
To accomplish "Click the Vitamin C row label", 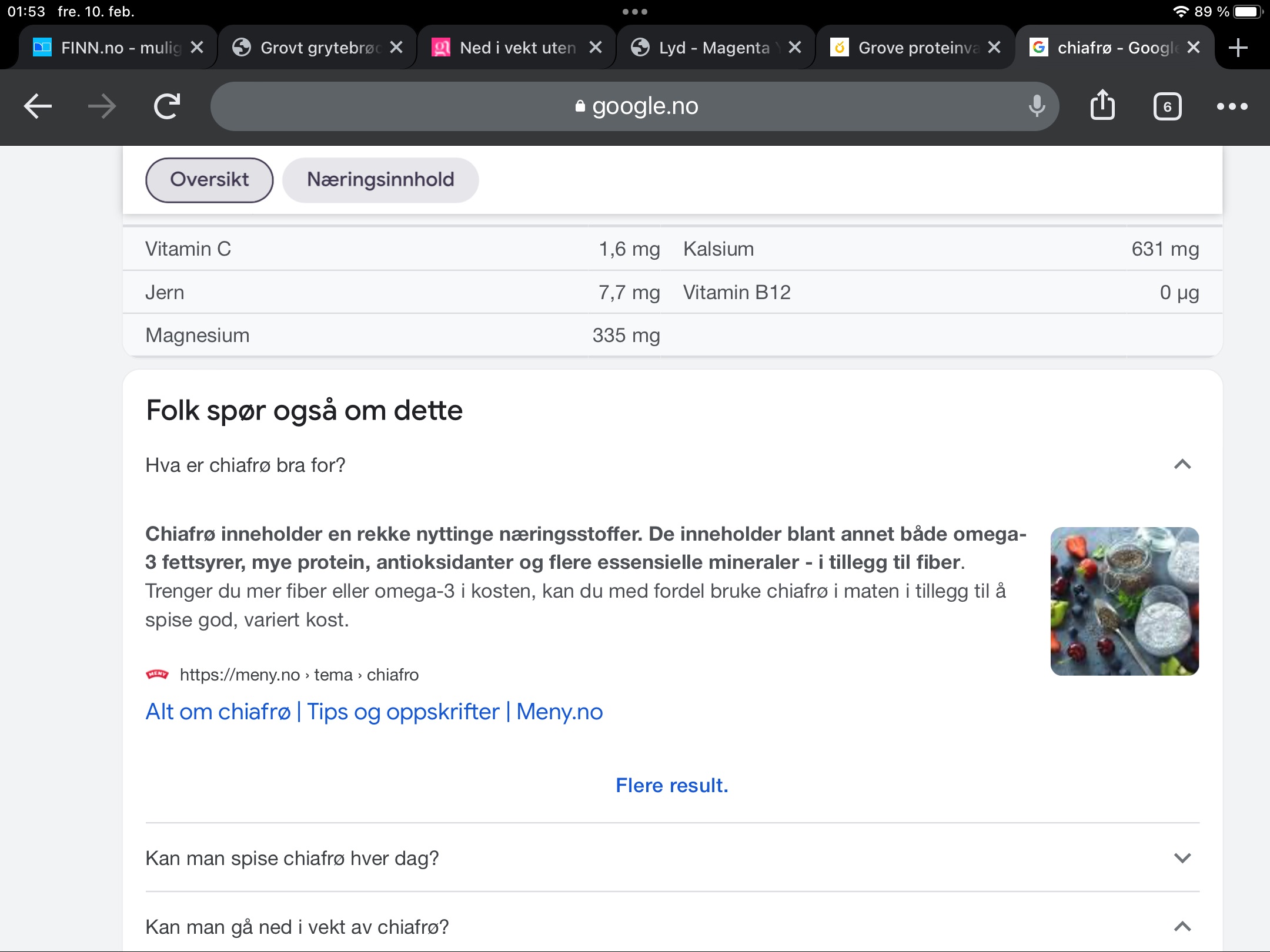I will [x=188, y=249].
